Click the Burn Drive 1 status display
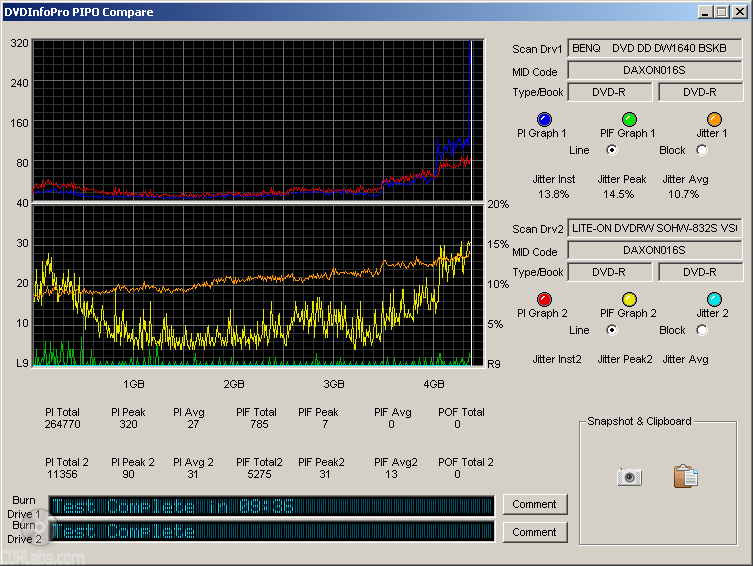Screen dimensions: 753x566 coord(271,506)
